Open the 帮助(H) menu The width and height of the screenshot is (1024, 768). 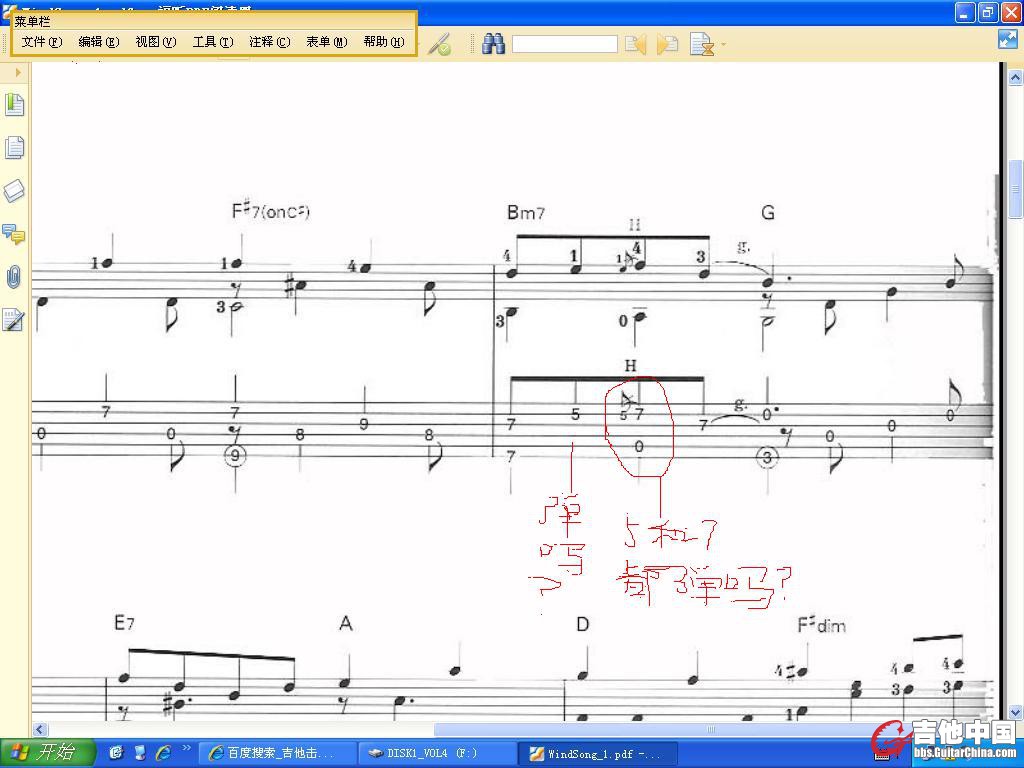[384, 42]
